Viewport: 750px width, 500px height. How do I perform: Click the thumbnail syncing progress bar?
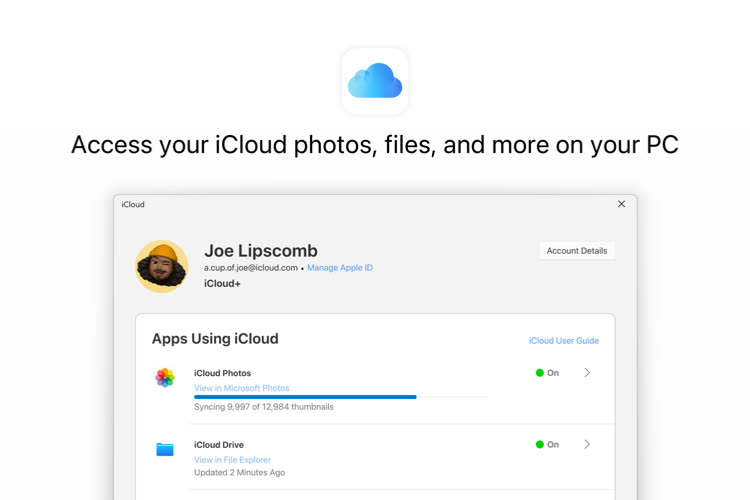341,397
